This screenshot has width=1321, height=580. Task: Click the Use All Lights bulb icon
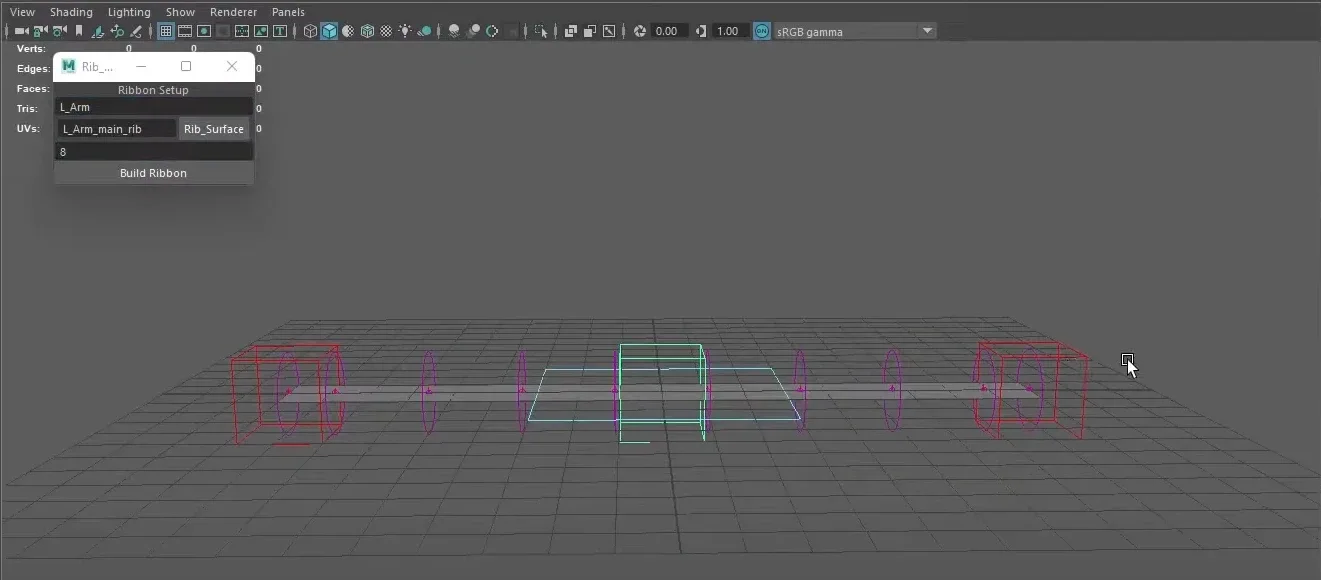[x=405, y=31]
